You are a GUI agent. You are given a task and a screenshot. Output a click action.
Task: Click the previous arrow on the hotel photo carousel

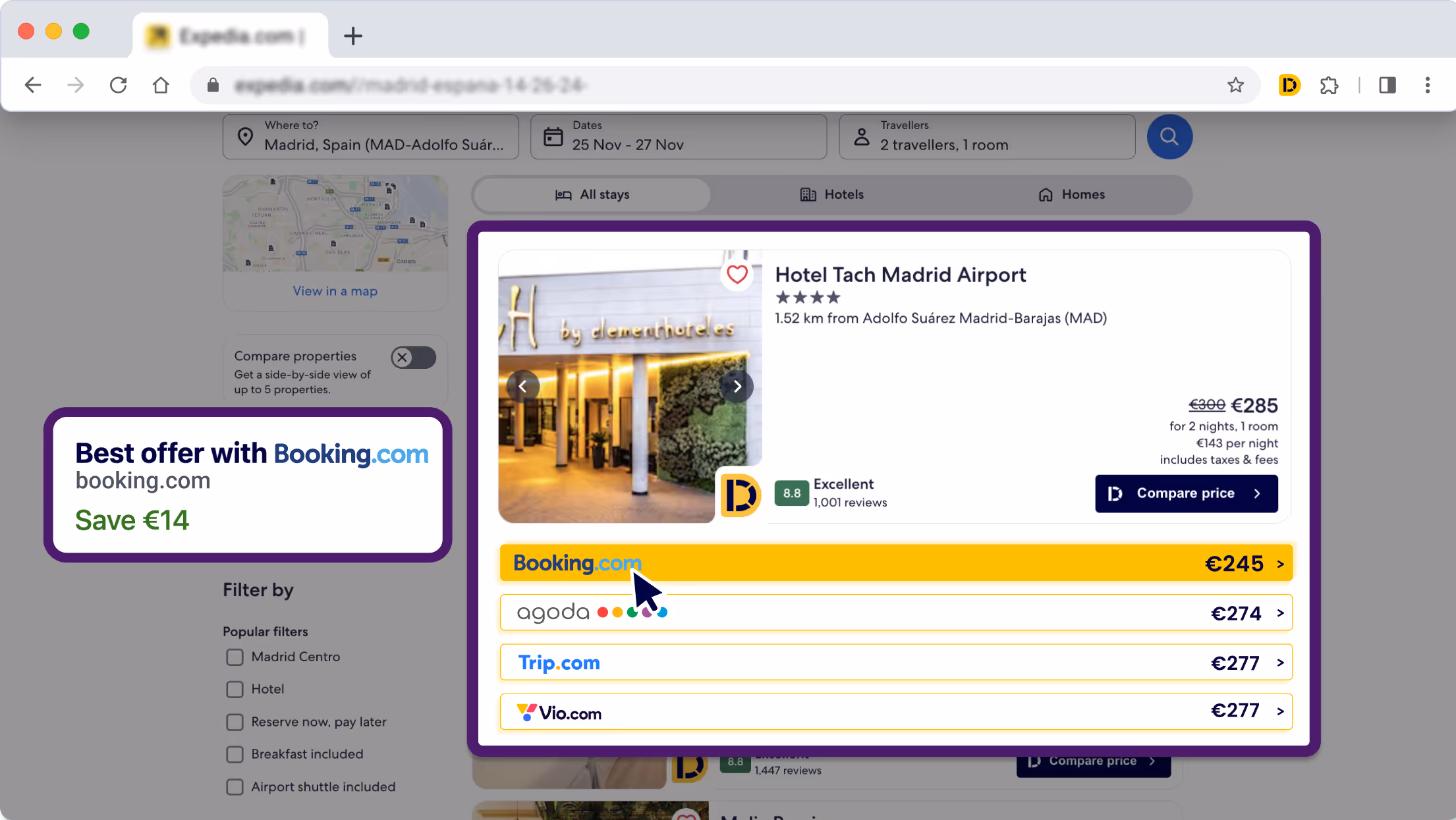click(x=524, y=387)
